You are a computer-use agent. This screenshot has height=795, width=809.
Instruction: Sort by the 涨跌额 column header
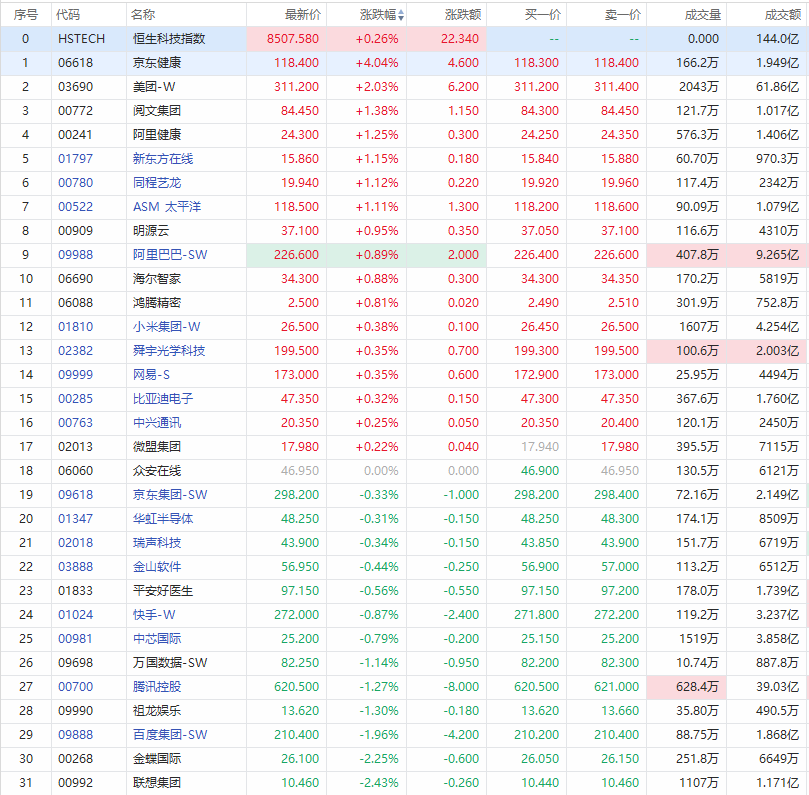[463, 15]
